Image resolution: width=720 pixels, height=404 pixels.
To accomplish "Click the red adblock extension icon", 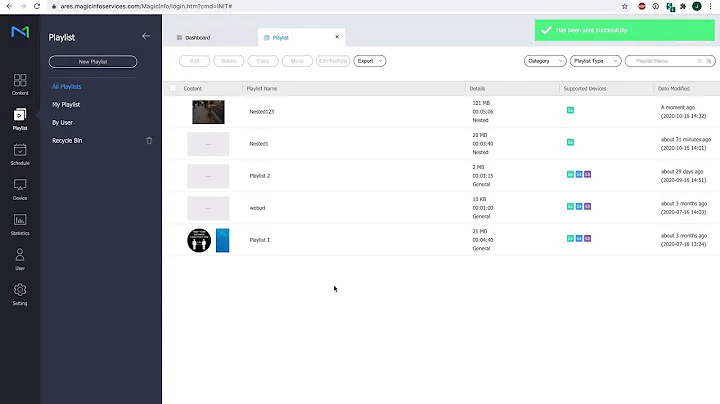I will [642, 6].
